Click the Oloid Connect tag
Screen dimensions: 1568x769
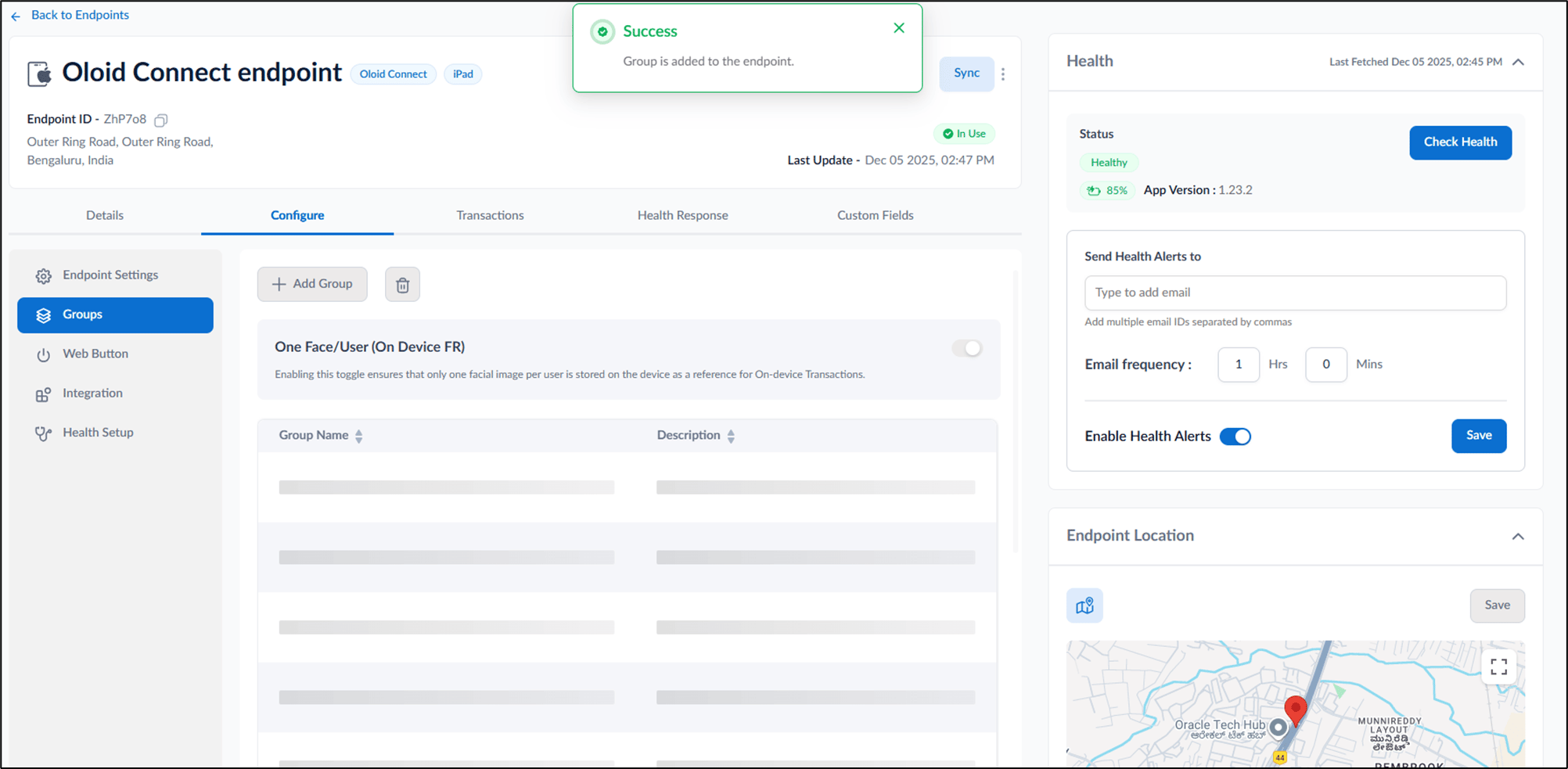coord(394,74)
